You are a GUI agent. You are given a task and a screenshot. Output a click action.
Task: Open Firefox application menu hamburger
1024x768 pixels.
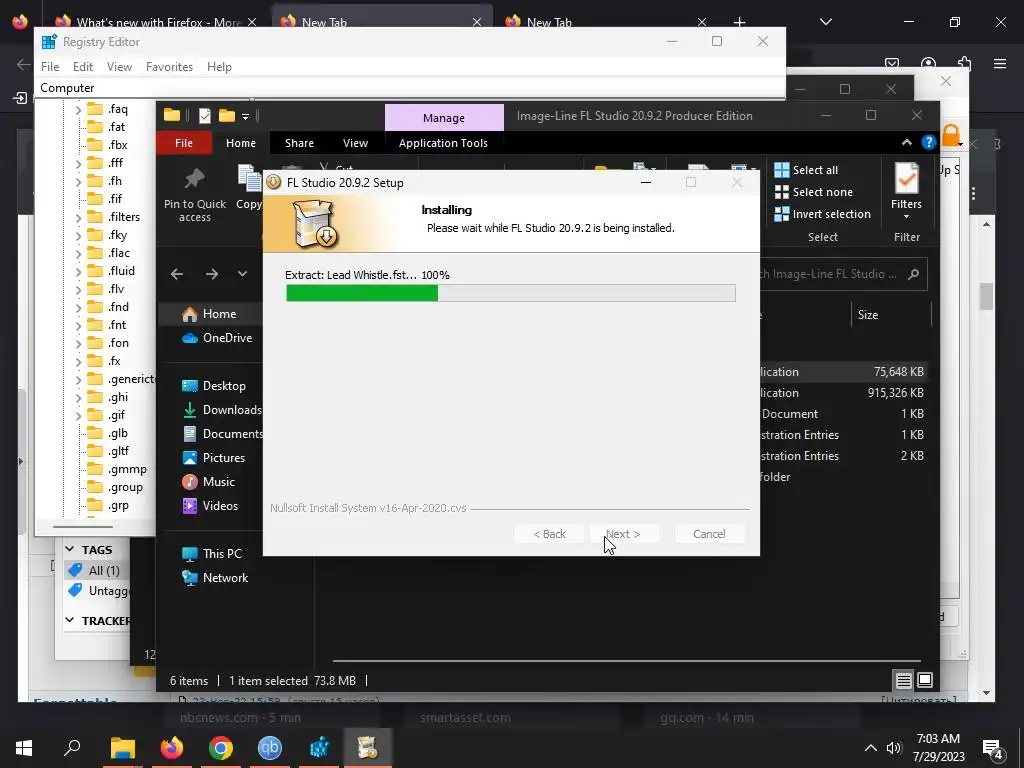[1000, 63]
